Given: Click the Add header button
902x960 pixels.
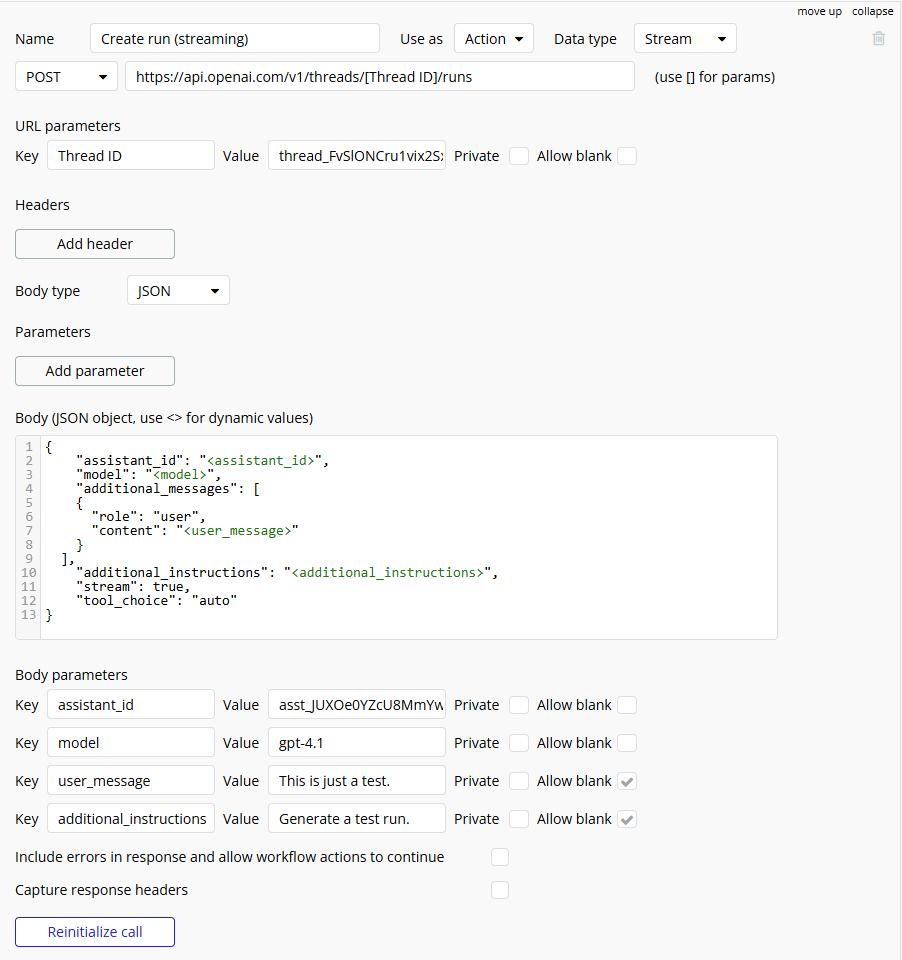Looking at the screenshot, I should [95, 244].
